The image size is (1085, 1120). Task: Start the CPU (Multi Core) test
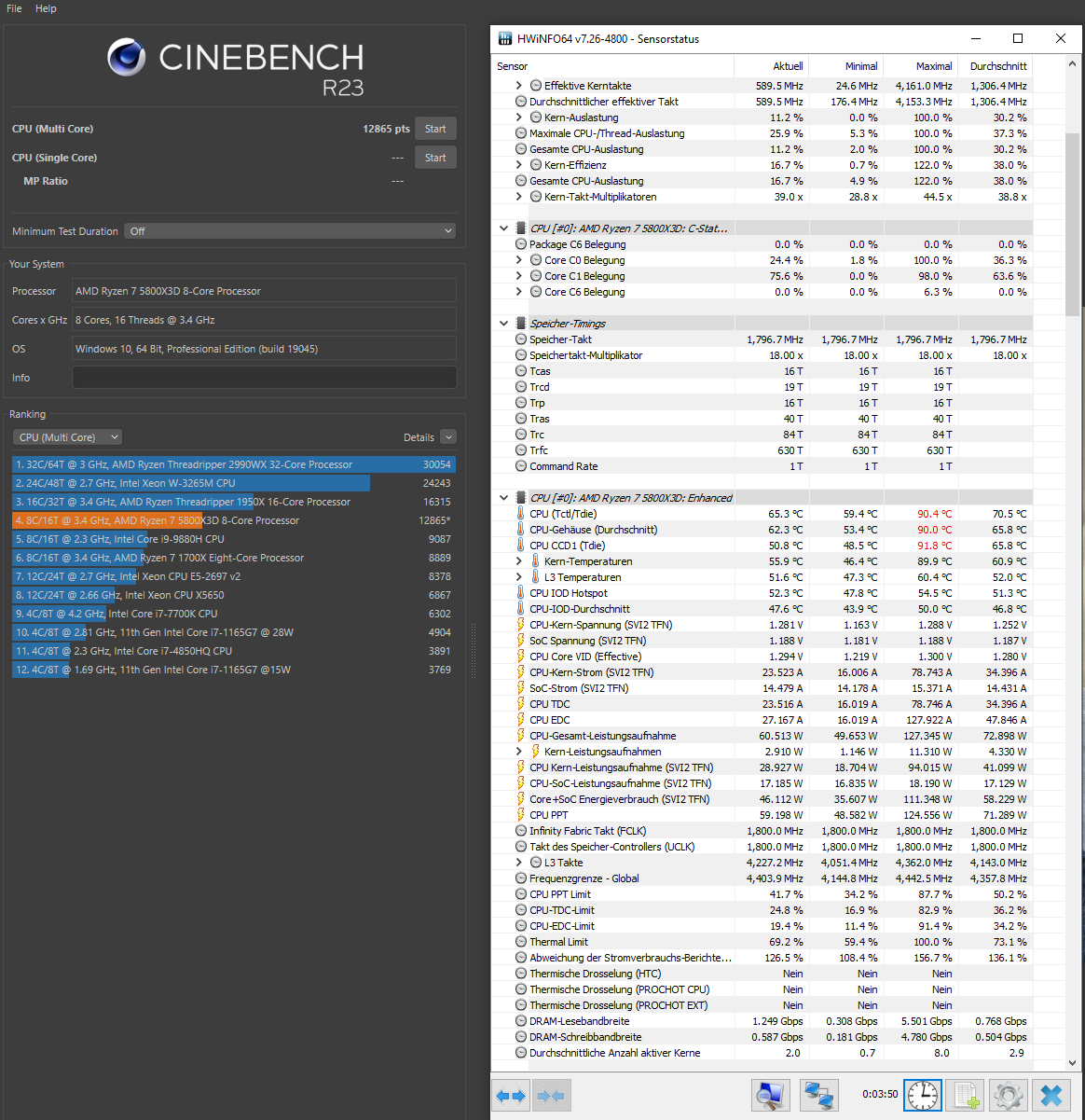(x=435, y=129)
